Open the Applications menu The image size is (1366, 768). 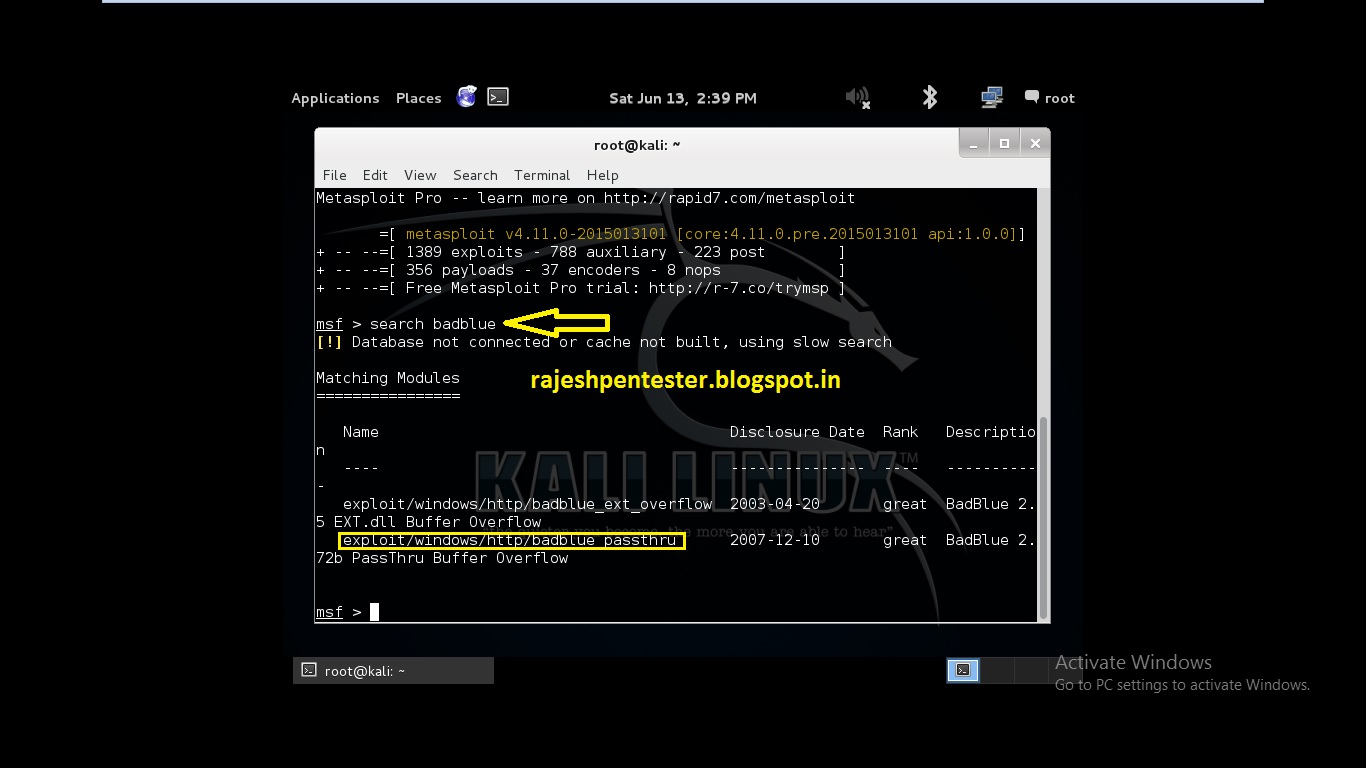pos(335,98)
